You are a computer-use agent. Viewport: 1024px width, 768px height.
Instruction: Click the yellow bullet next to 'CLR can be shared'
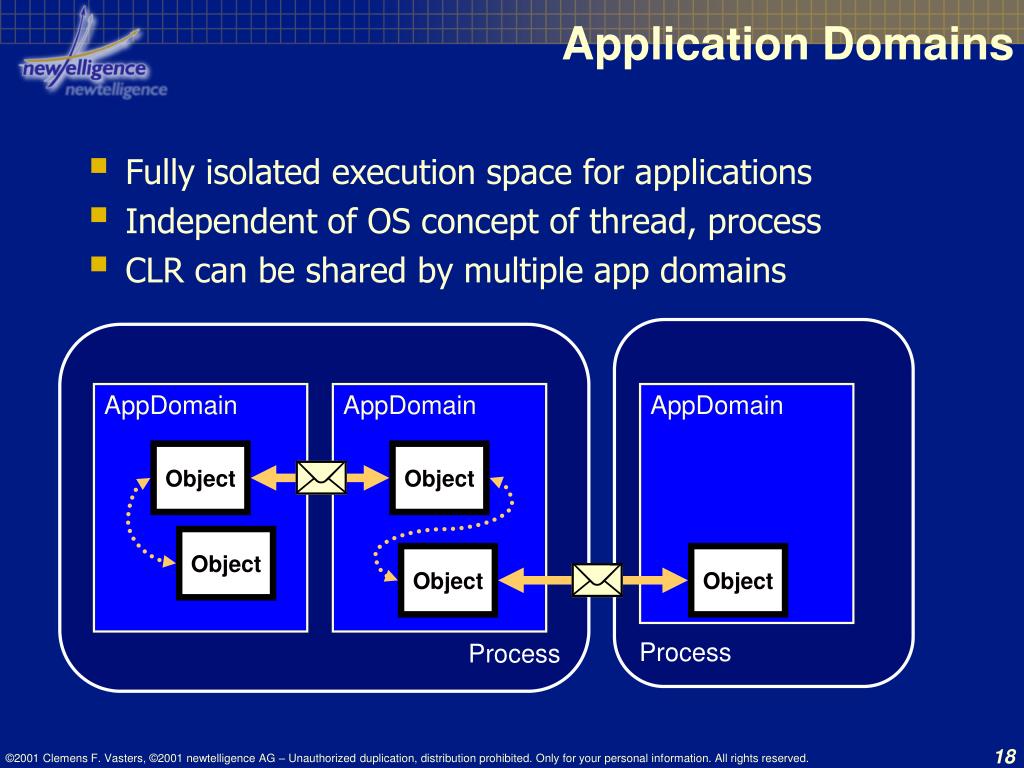click(x=99, y=263)
